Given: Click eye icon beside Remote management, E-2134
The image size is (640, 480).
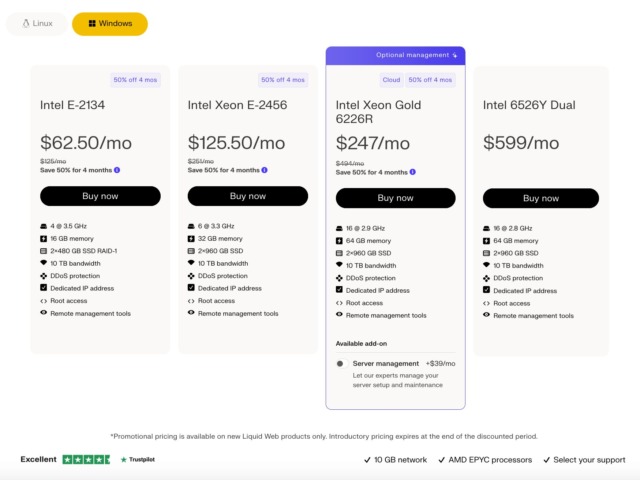Looking at the screenshot, I should click(44, 313).
